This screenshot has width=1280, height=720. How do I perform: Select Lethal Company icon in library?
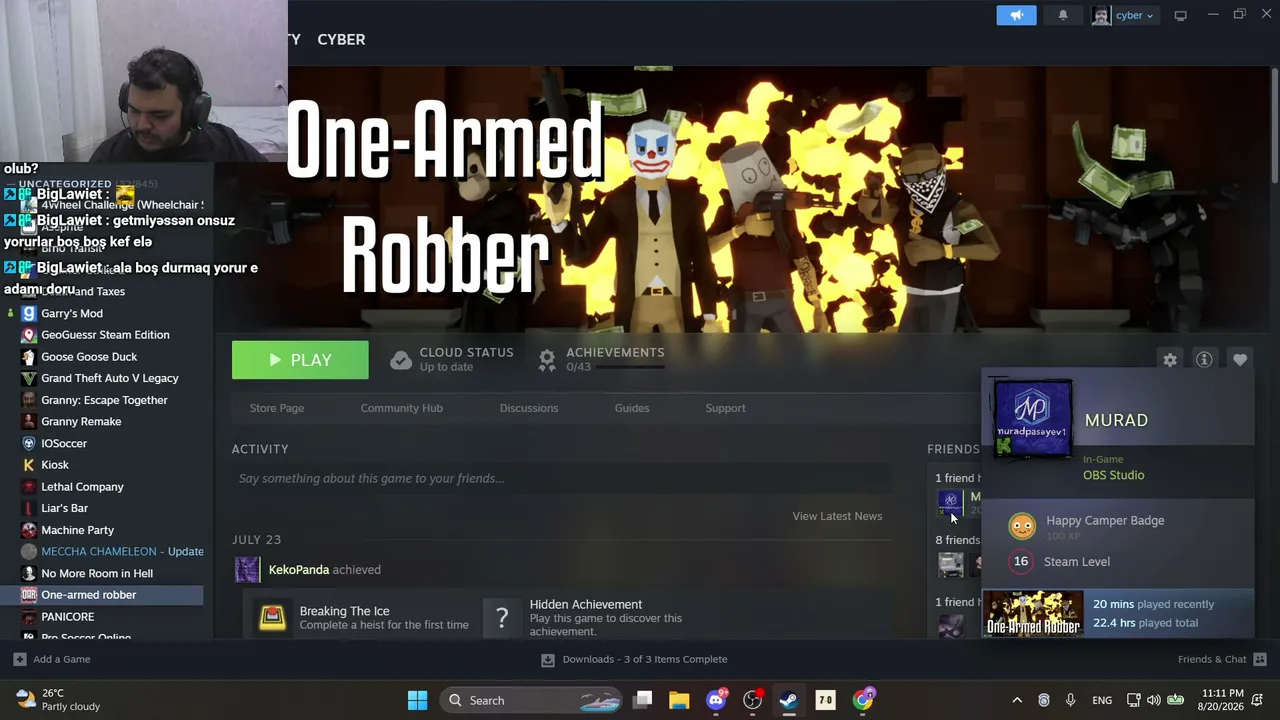pyautogui.click(x=29, y=487)
